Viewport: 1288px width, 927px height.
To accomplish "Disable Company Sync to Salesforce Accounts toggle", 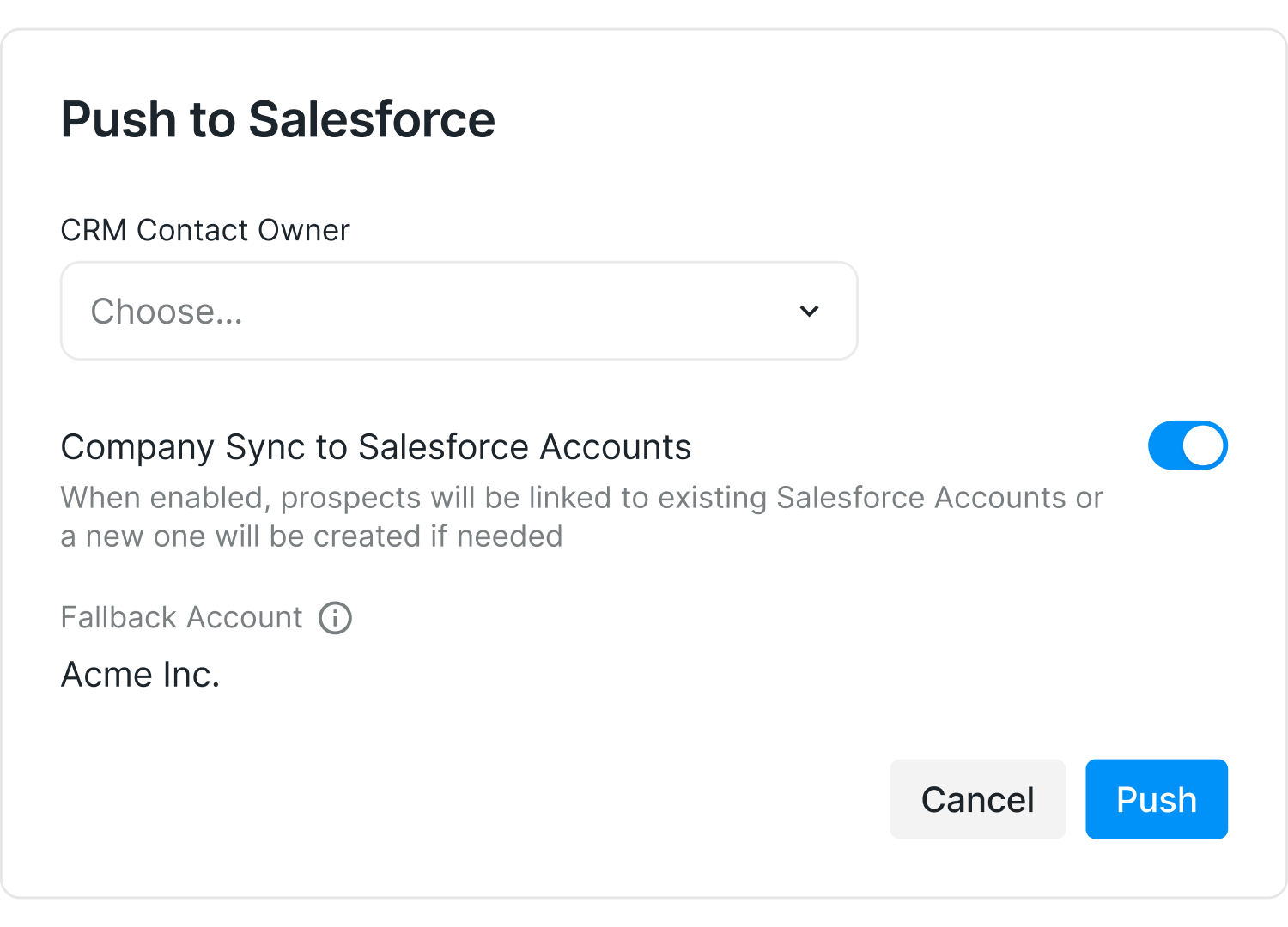I will (x=1188, y=445).
